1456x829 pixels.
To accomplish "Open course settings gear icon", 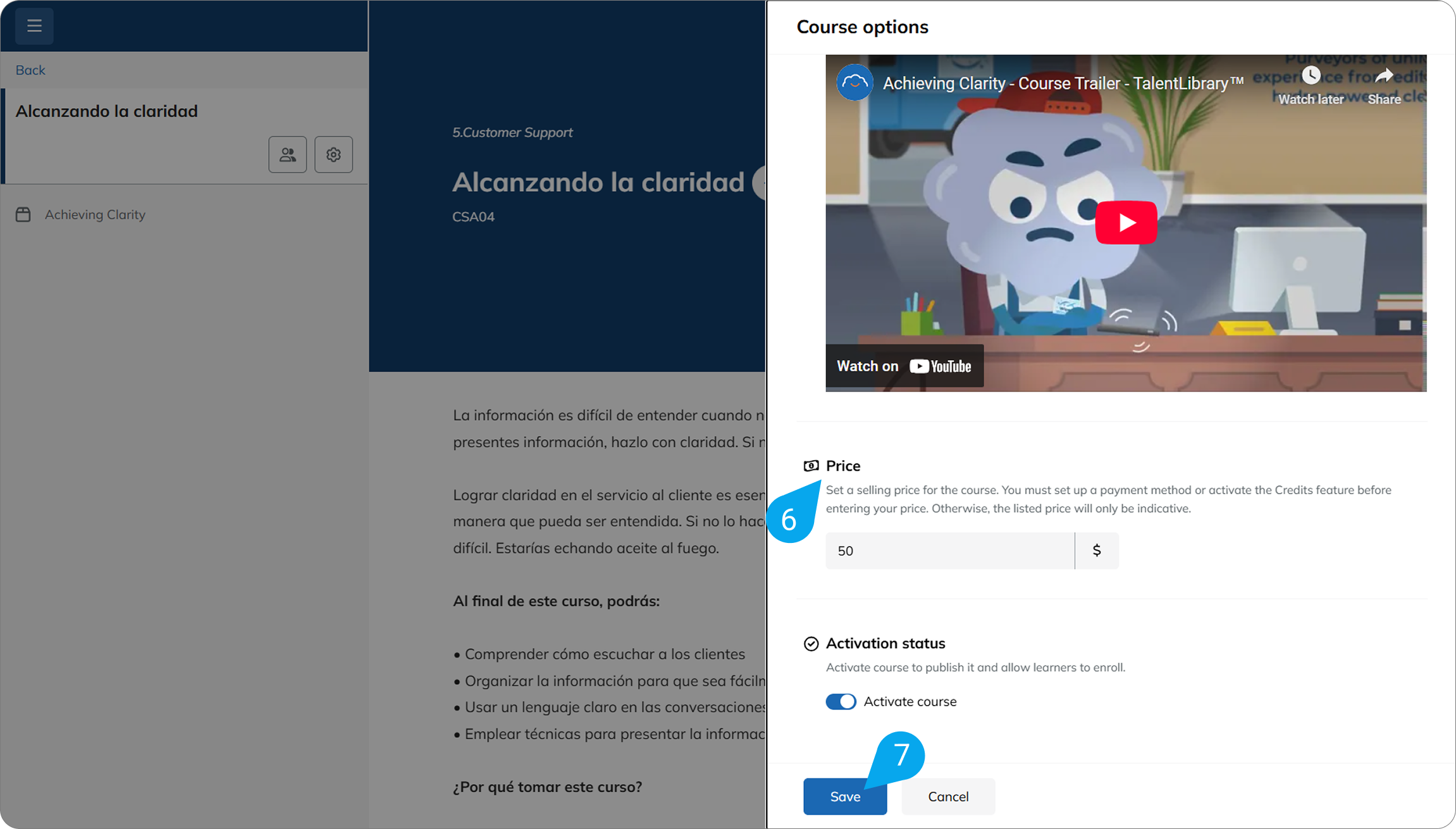I will click(334, 154).
